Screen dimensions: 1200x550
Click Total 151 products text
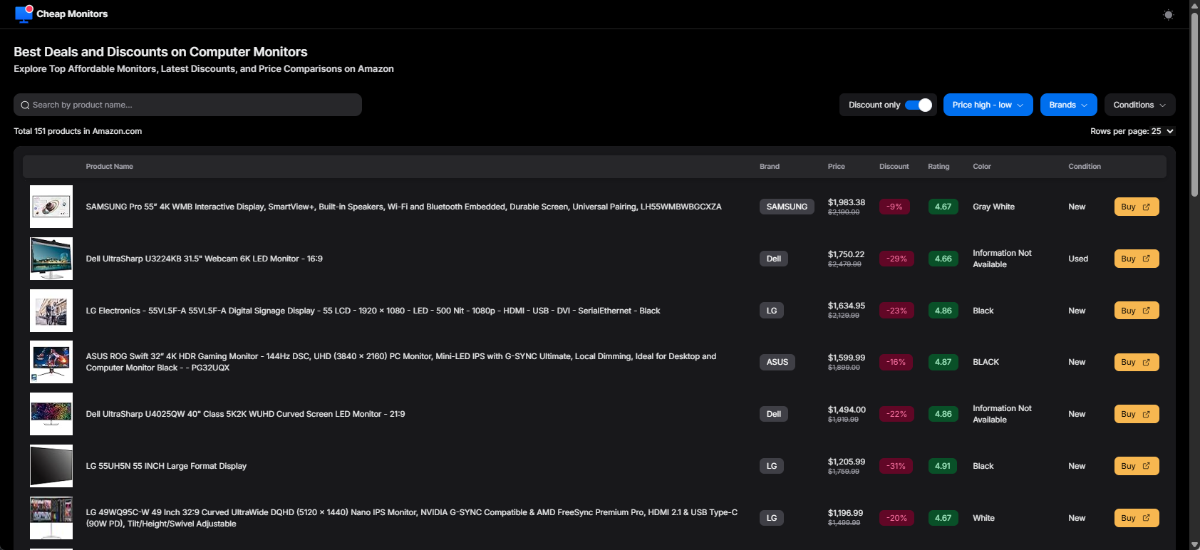pos(78,131)
